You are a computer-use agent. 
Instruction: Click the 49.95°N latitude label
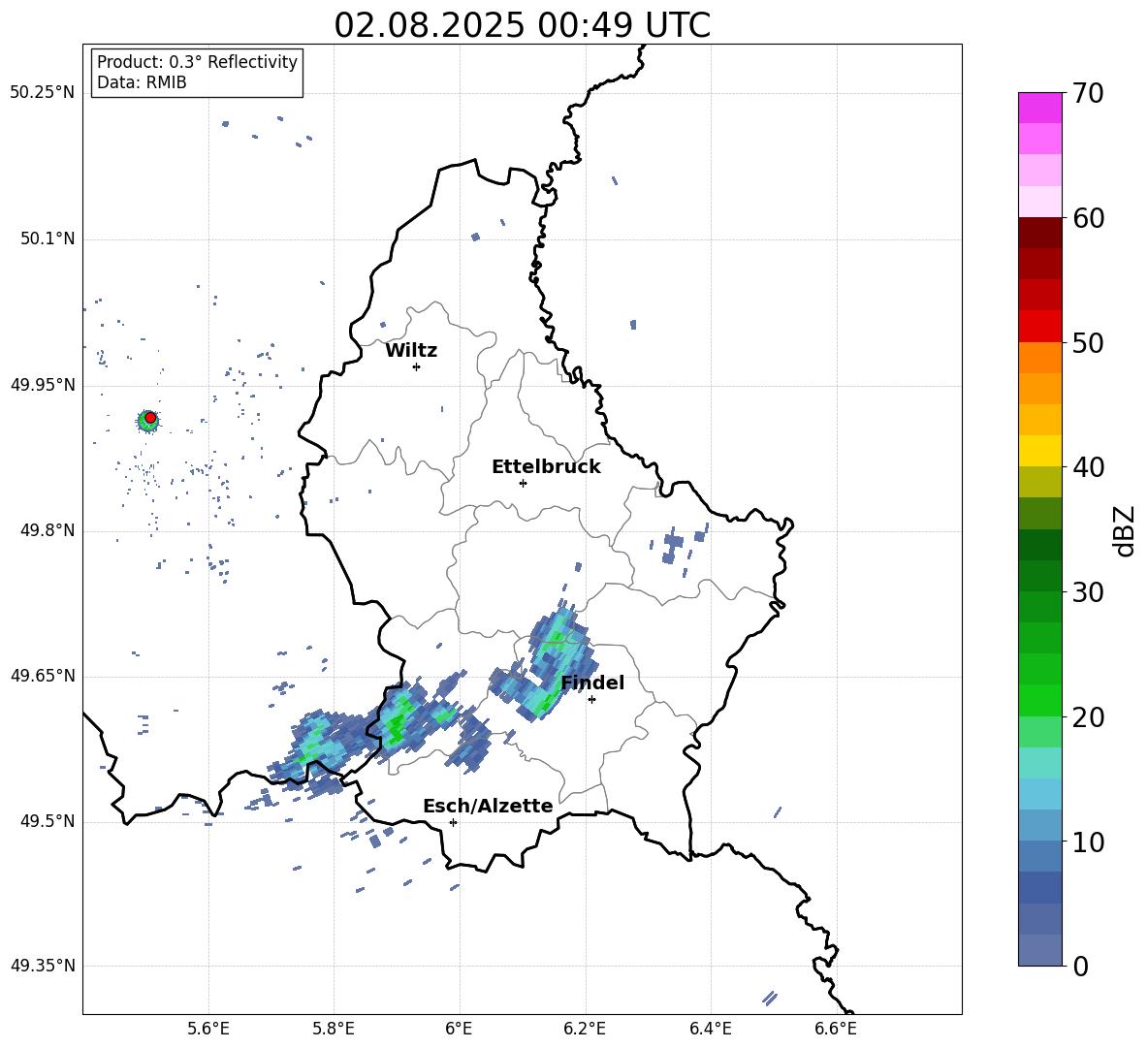click(x=43, y=384)
